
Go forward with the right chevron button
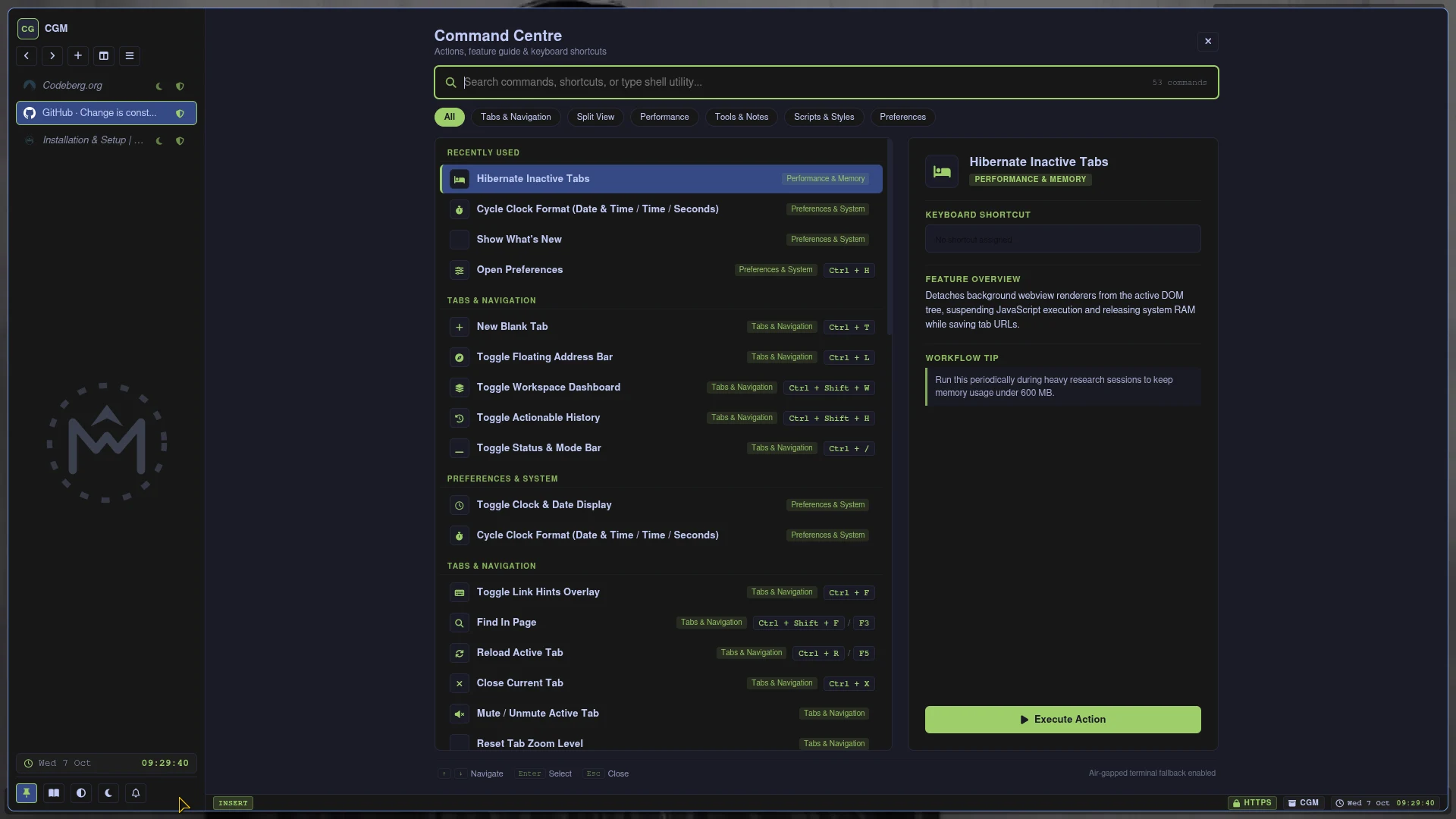(52, 56)
